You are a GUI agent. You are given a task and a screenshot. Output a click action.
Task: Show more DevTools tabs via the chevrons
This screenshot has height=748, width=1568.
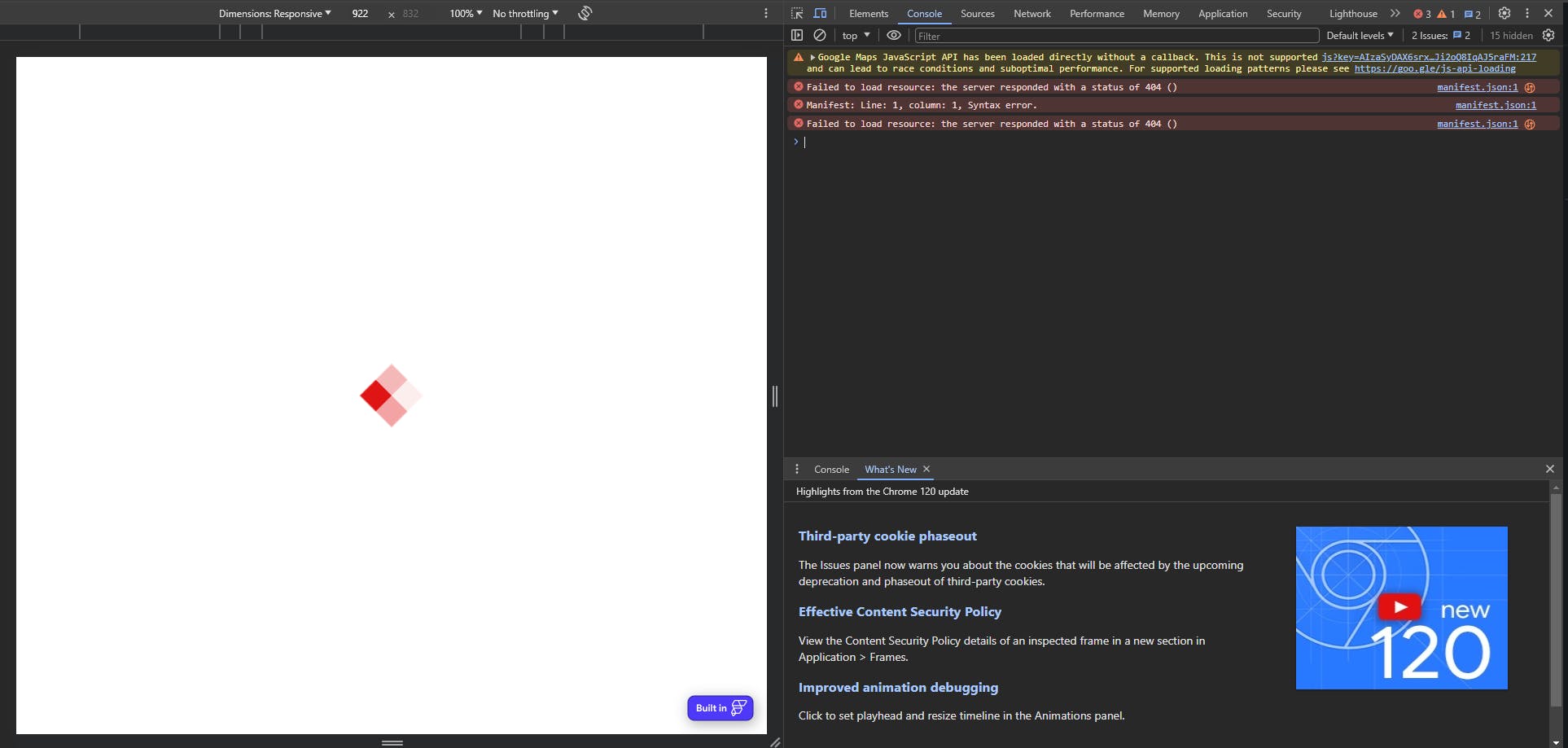[x=1395, y=13]
